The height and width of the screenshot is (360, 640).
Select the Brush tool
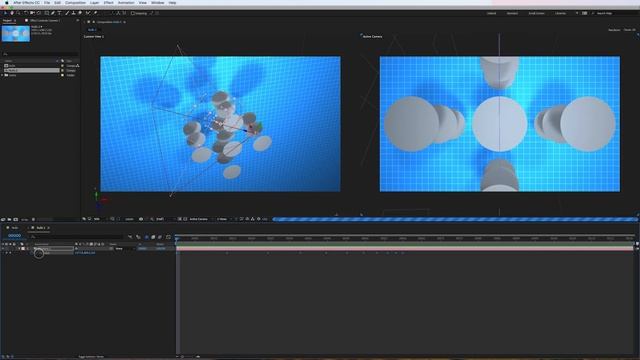(x=67, y=13)
